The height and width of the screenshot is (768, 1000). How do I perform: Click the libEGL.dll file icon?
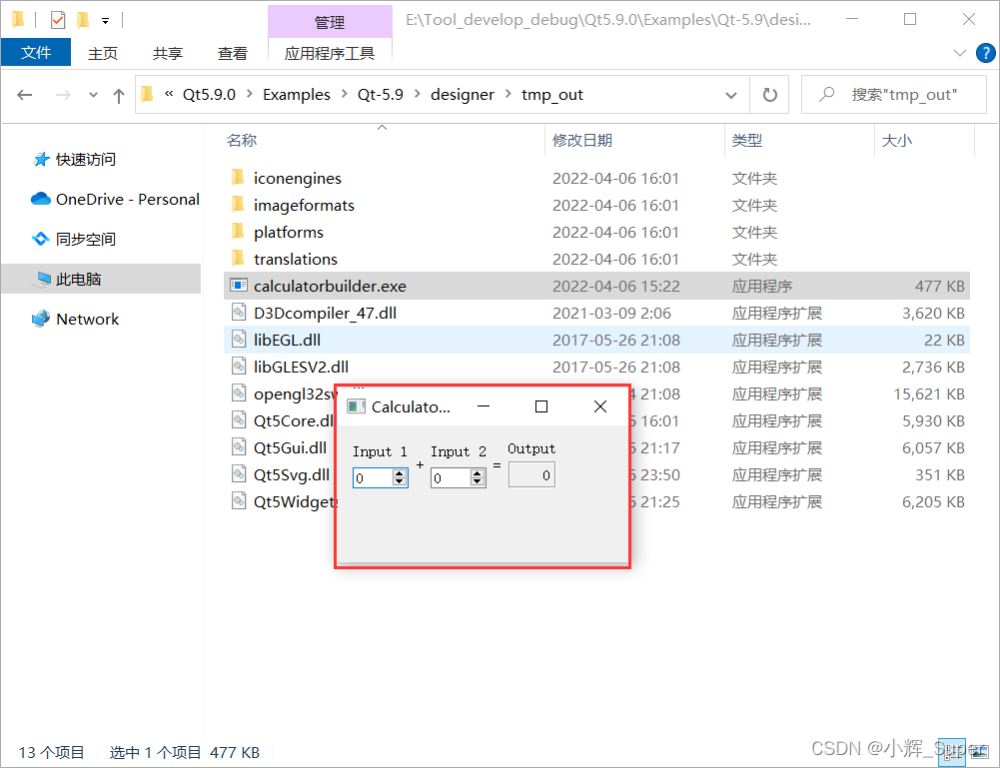[238, 340]
